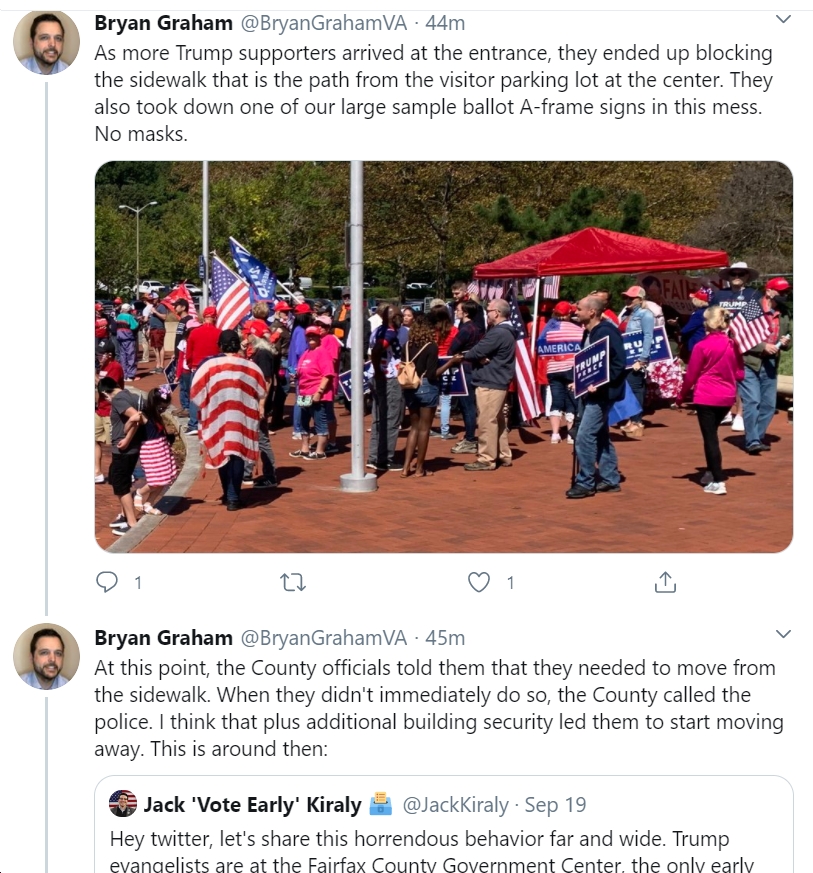Image resolution: width=813 pixels, height=873 pixels.
Task: Open Bryan Graham's avatar on the 44m tweet
Action: point(46,42)
